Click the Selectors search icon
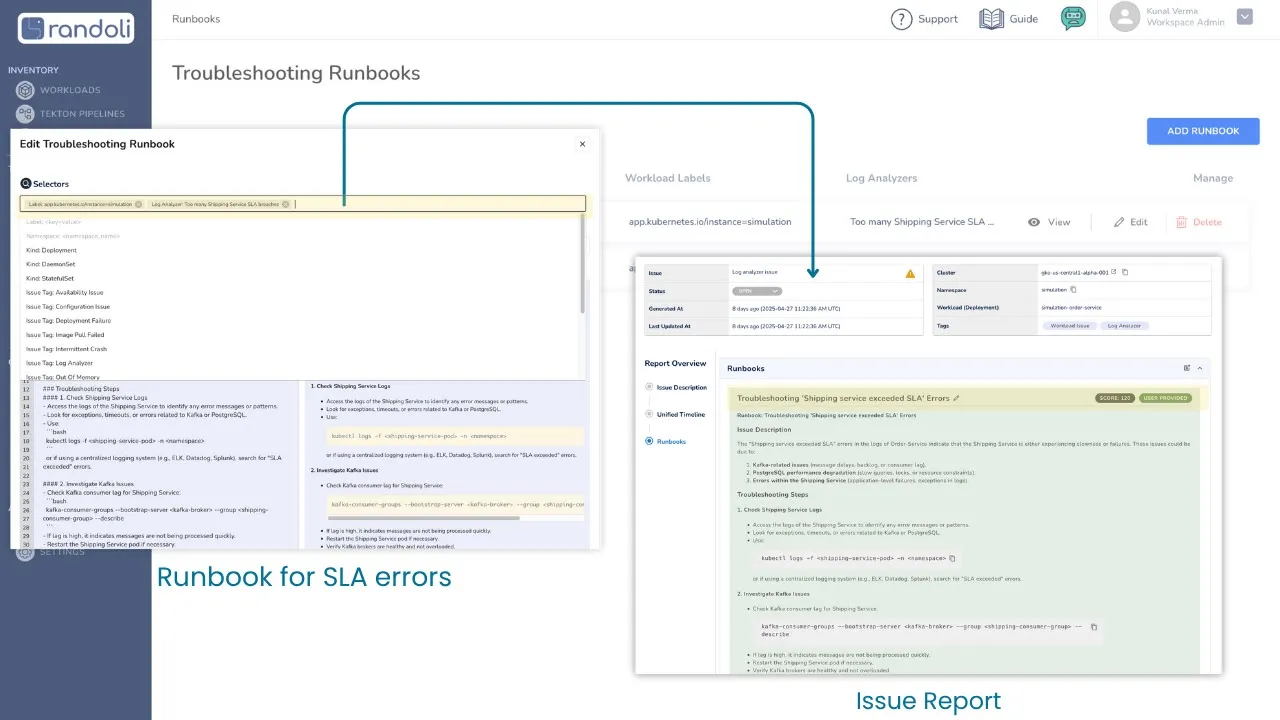 point(26,184)
